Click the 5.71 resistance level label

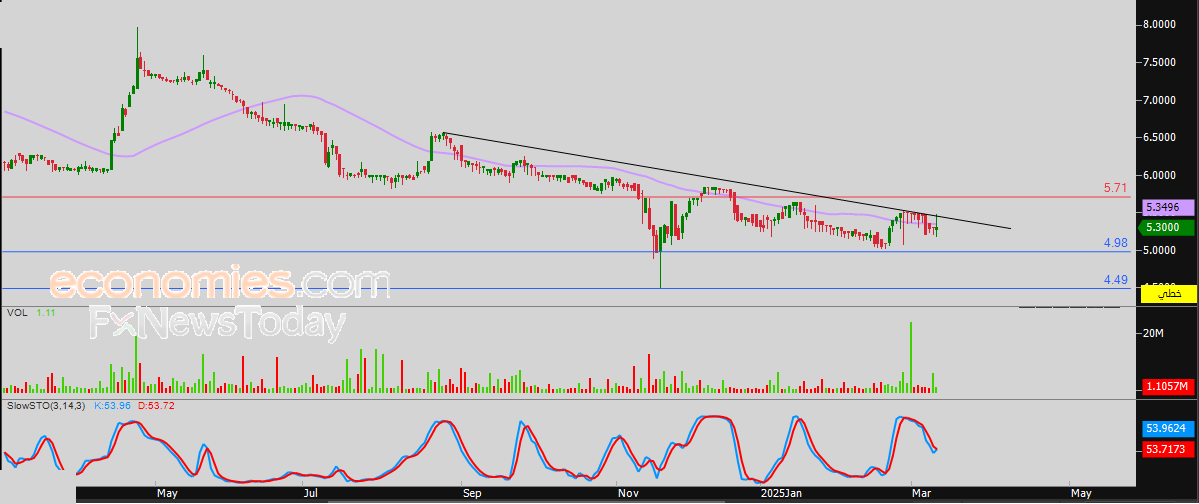(1116, 187)
